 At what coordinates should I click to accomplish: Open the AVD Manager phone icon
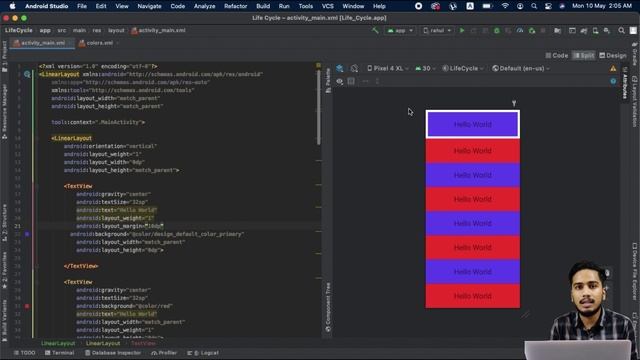(x=596, y=31)
